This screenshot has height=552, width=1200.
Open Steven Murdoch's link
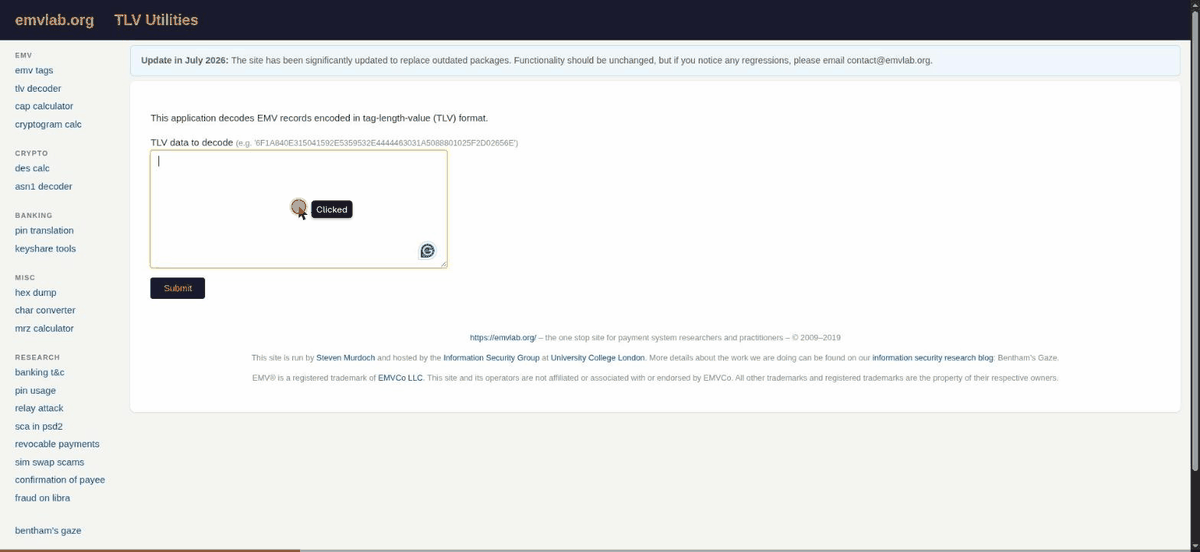tap(347, 357)
